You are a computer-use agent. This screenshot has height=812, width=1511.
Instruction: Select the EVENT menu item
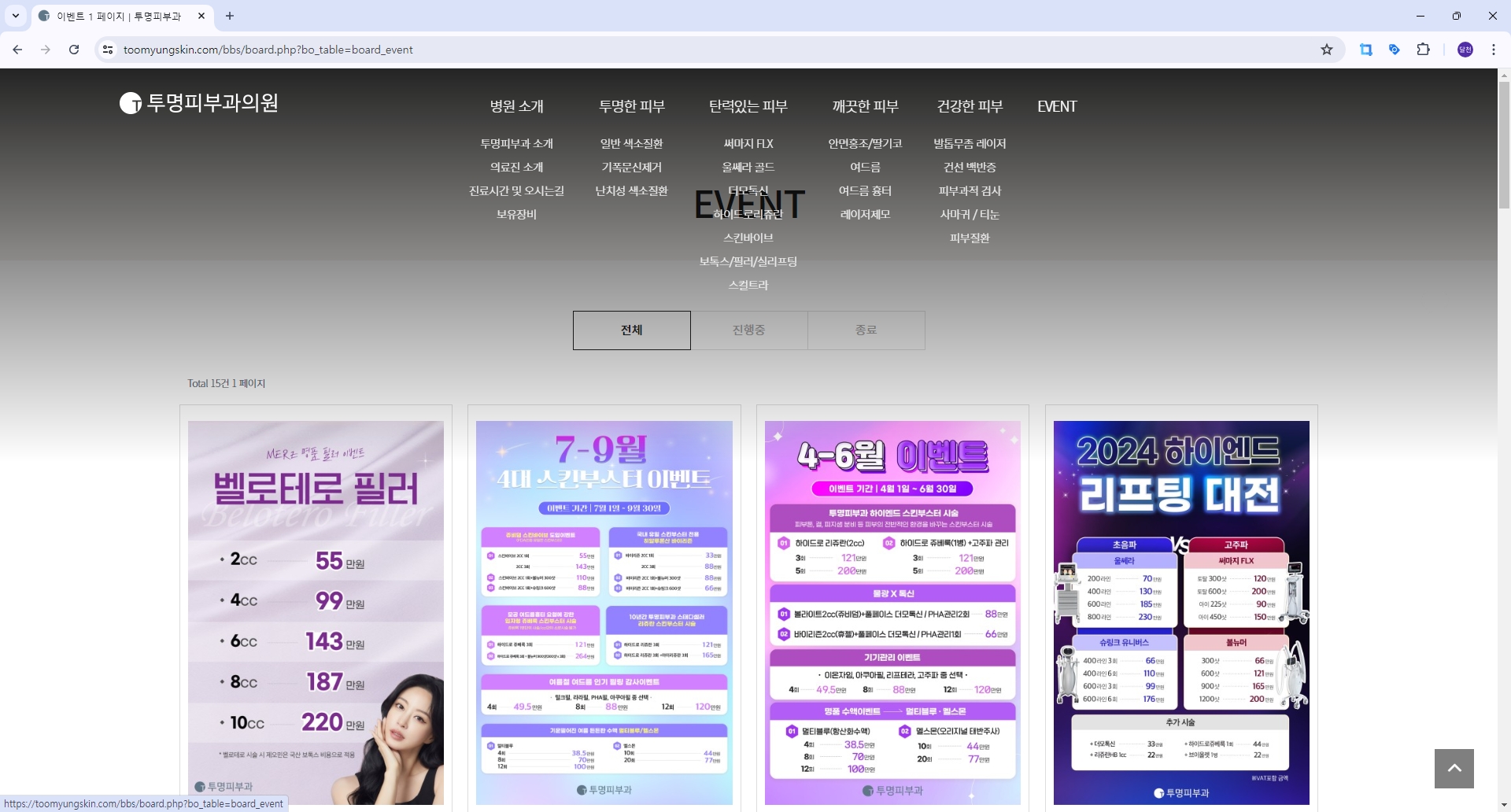(x=1056, y=105)
